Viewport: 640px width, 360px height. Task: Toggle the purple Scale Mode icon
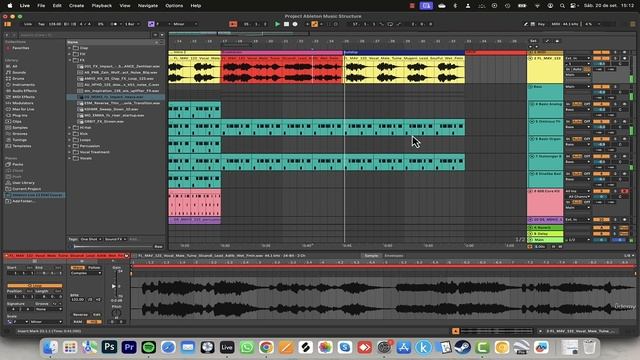(x=151, y=24)
